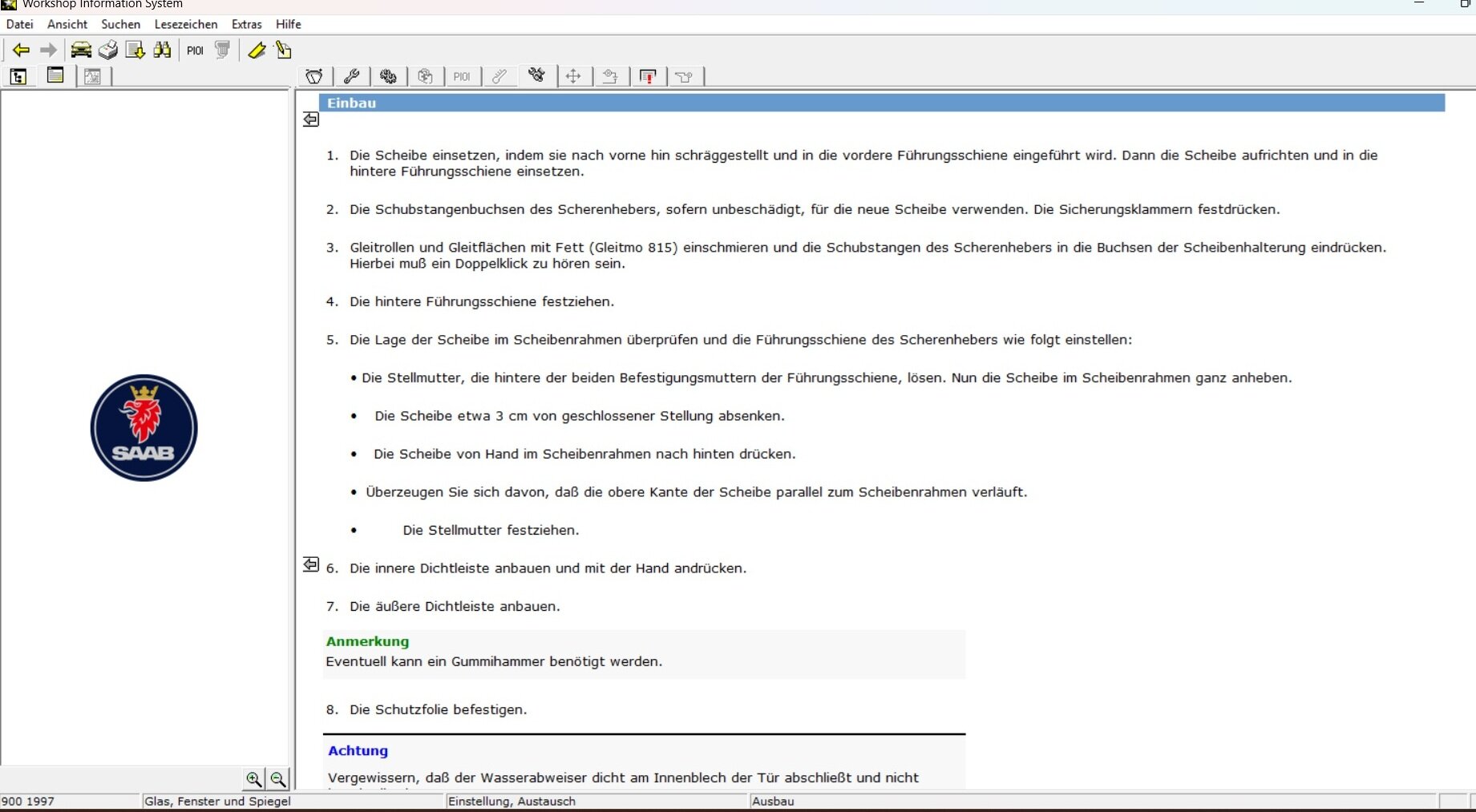
Task: Click the grey forward arrow button
Action: point(49,50)
